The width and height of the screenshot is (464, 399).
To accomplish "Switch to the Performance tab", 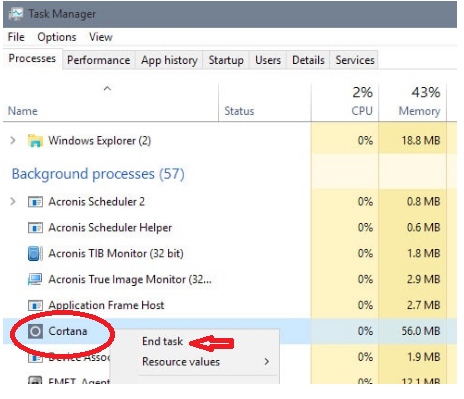I will pyautogui.click(x=99, y=60).
